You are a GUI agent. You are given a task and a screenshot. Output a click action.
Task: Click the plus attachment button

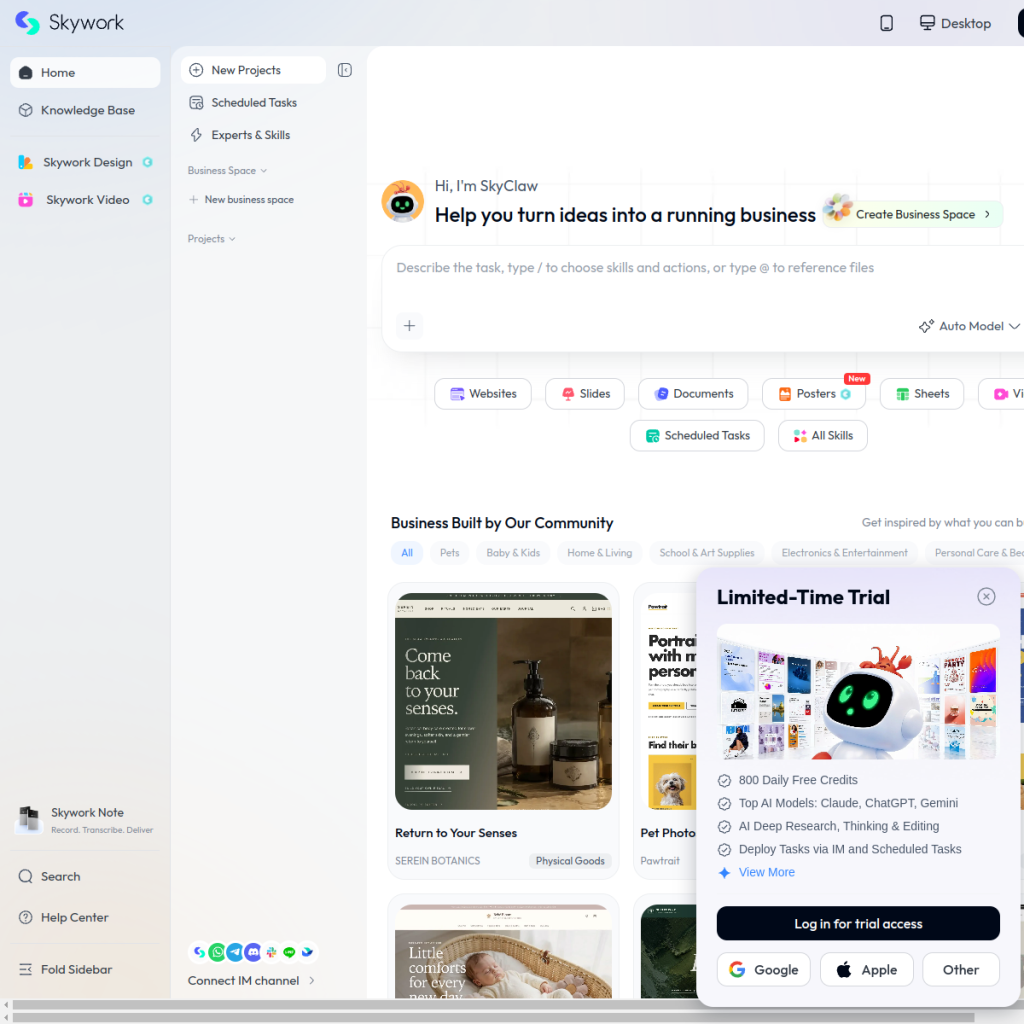pyautogui.click(x=409, y=325)
